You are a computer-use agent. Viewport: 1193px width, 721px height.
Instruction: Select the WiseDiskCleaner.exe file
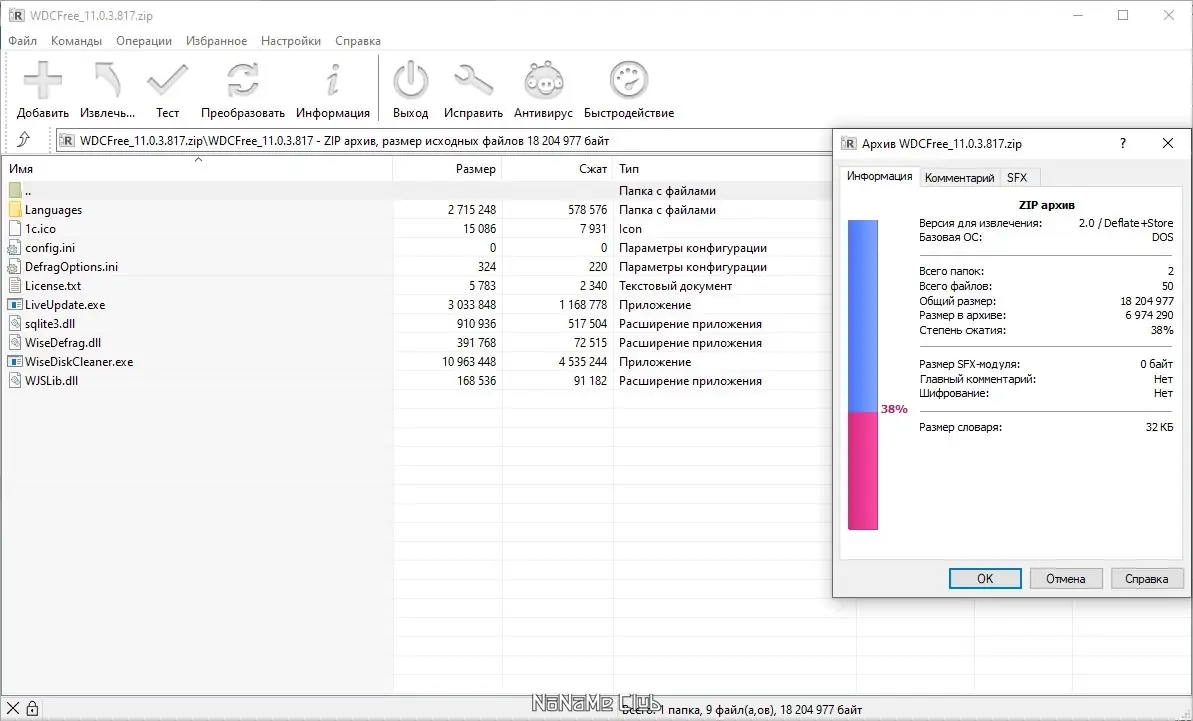pos(77,361)
